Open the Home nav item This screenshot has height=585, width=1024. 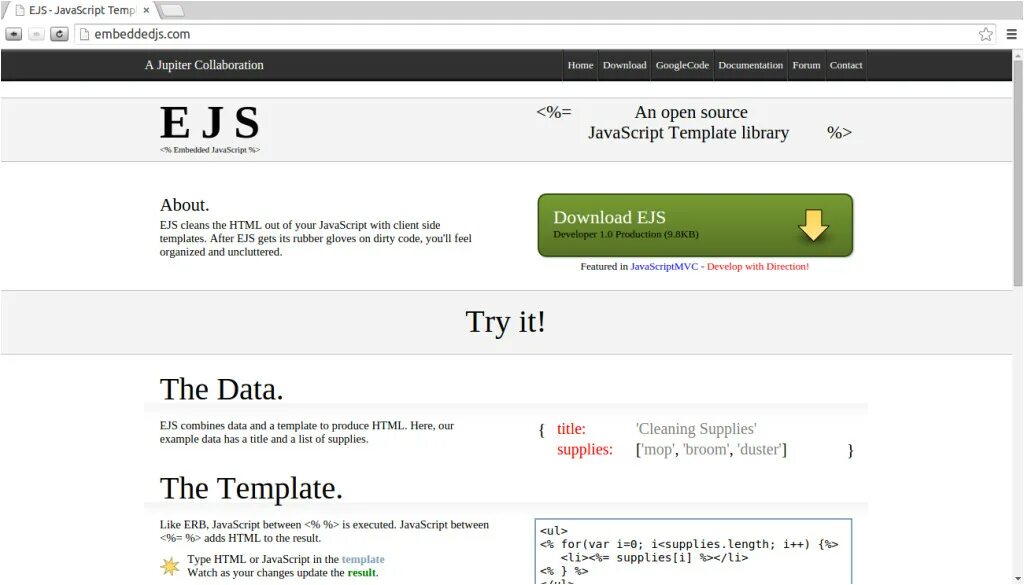(x=580, y=65)
